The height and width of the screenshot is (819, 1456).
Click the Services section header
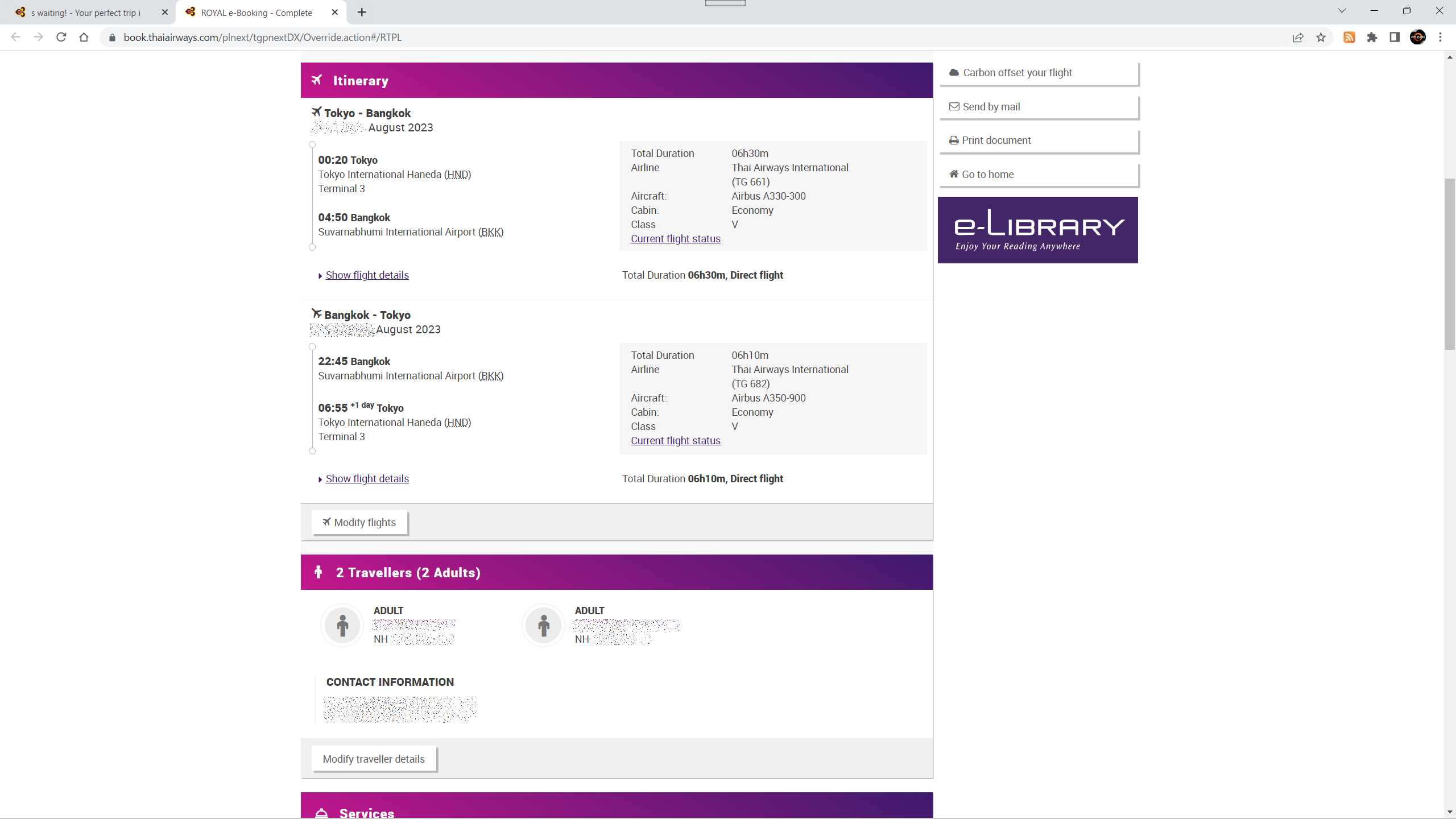click(617, 806)
